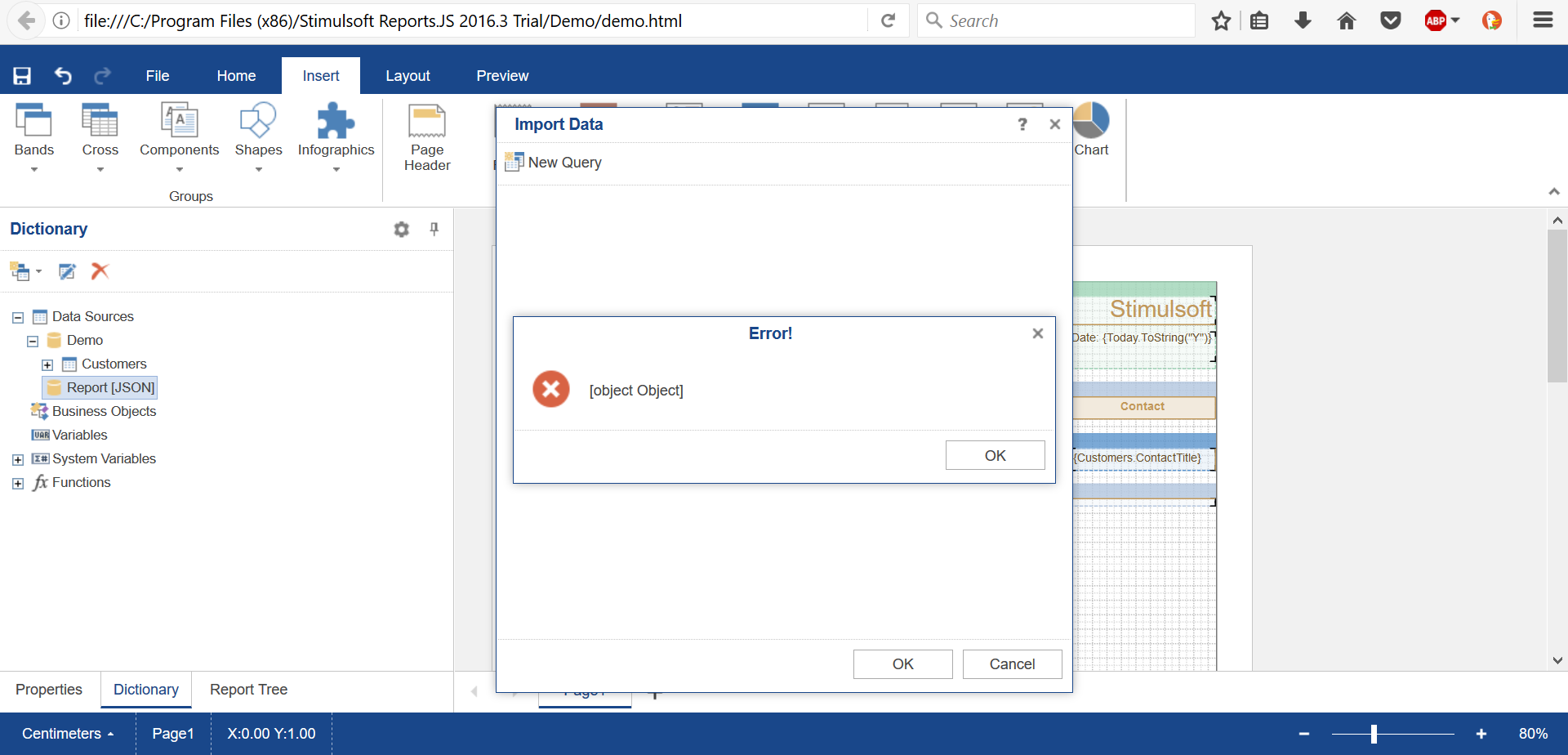Insert a Page Header band
The image size is (1568, 755).
427,137
